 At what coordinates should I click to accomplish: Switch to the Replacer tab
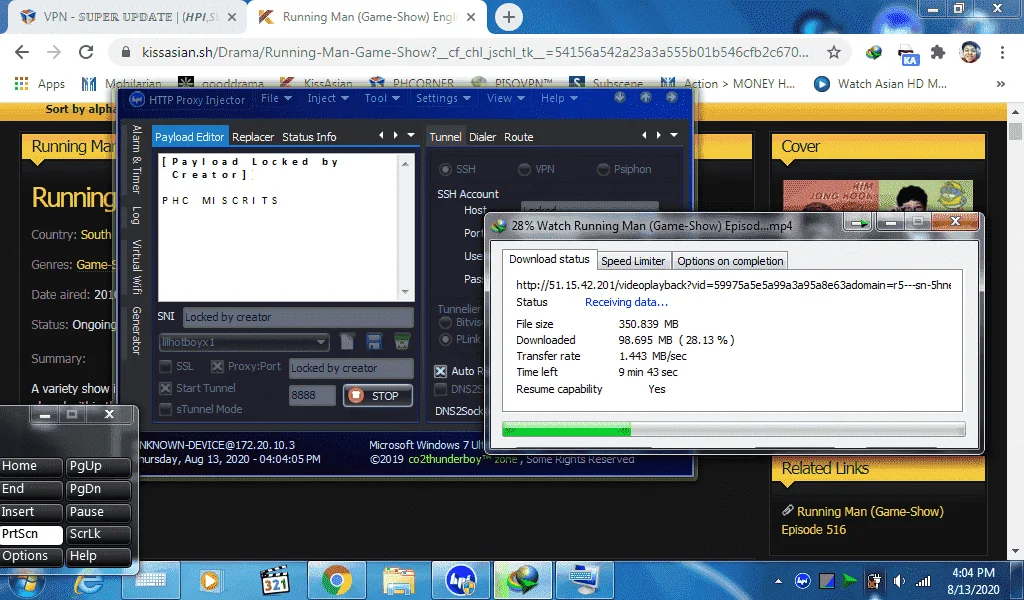coord(253,136)
